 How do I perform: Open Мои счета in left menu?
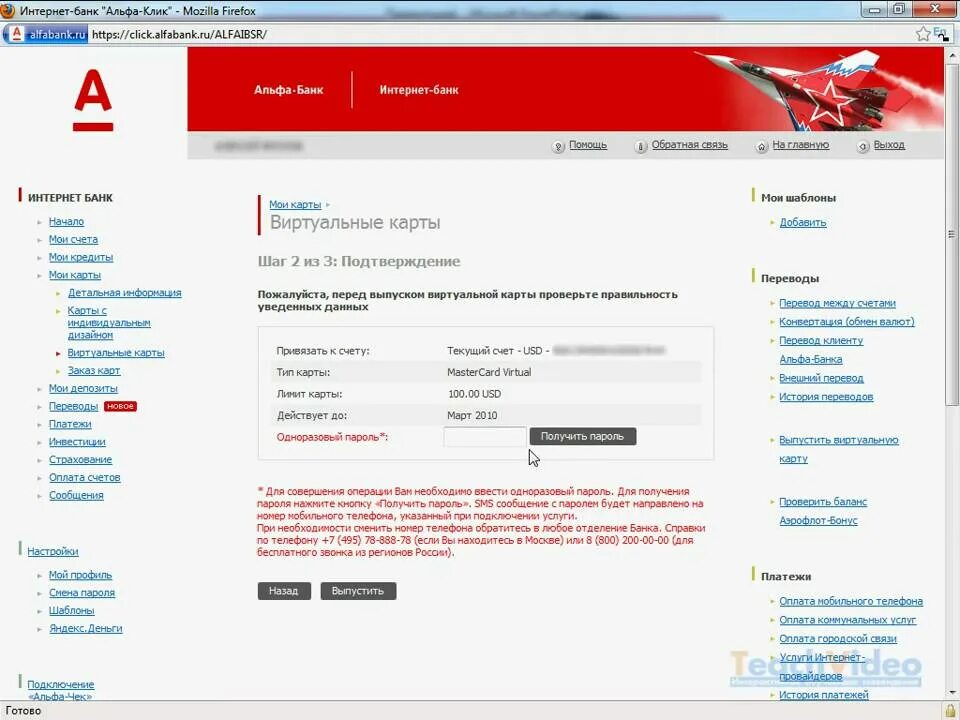coord(73,239)
